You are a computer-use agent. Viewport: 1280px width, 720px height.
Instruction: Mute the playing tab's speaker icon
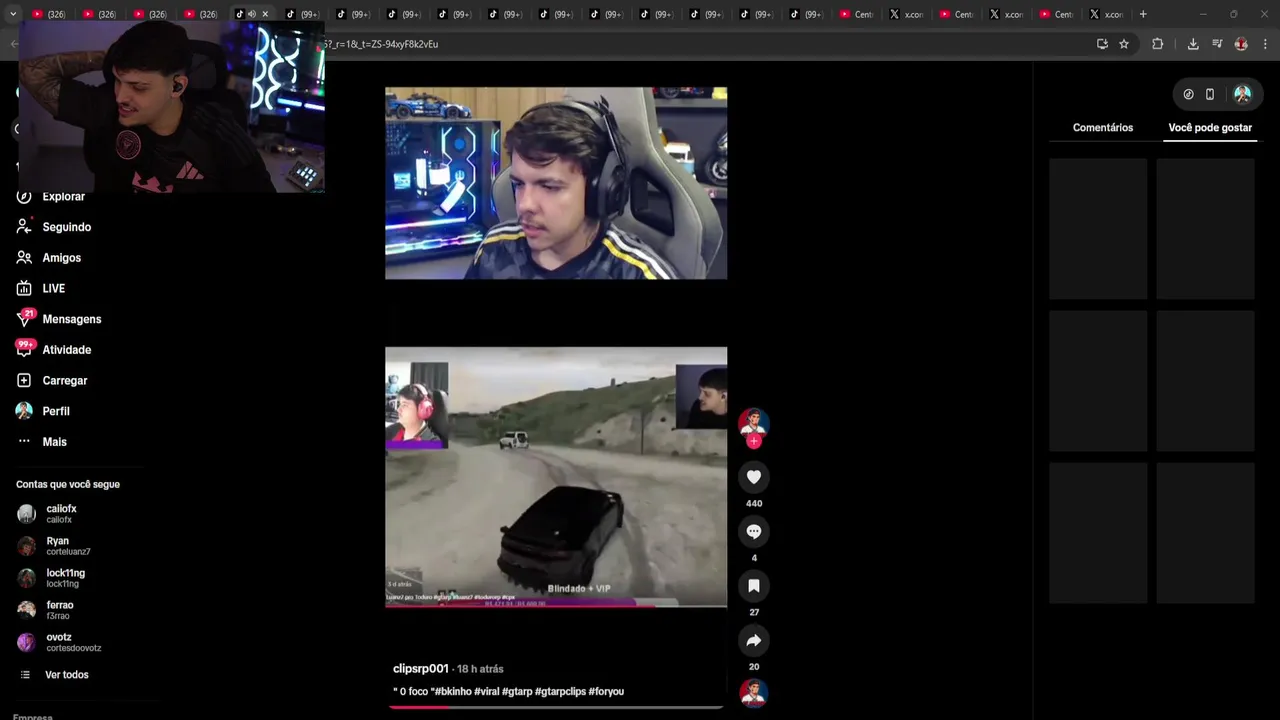tap(251, 14)
